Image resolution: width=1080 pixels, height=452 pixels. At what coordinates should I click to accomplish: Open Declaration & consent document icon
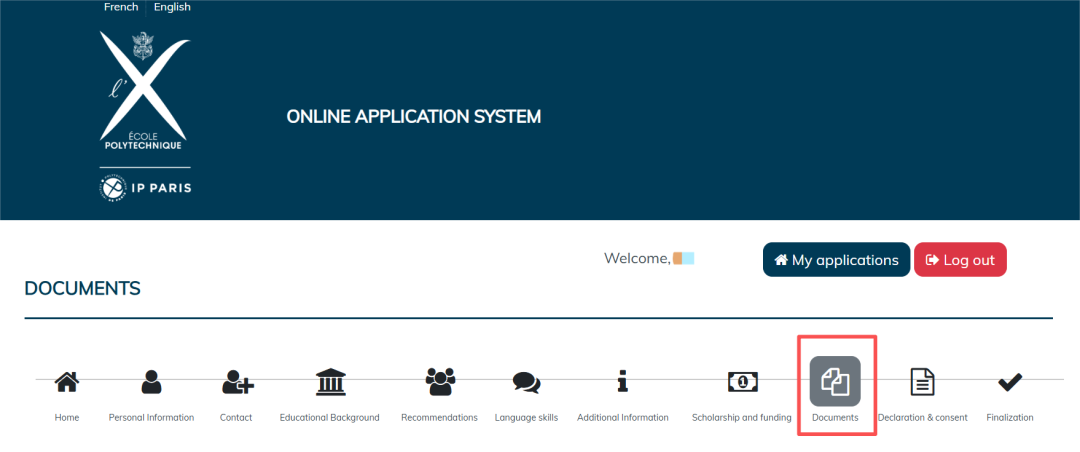pos(922,381)
